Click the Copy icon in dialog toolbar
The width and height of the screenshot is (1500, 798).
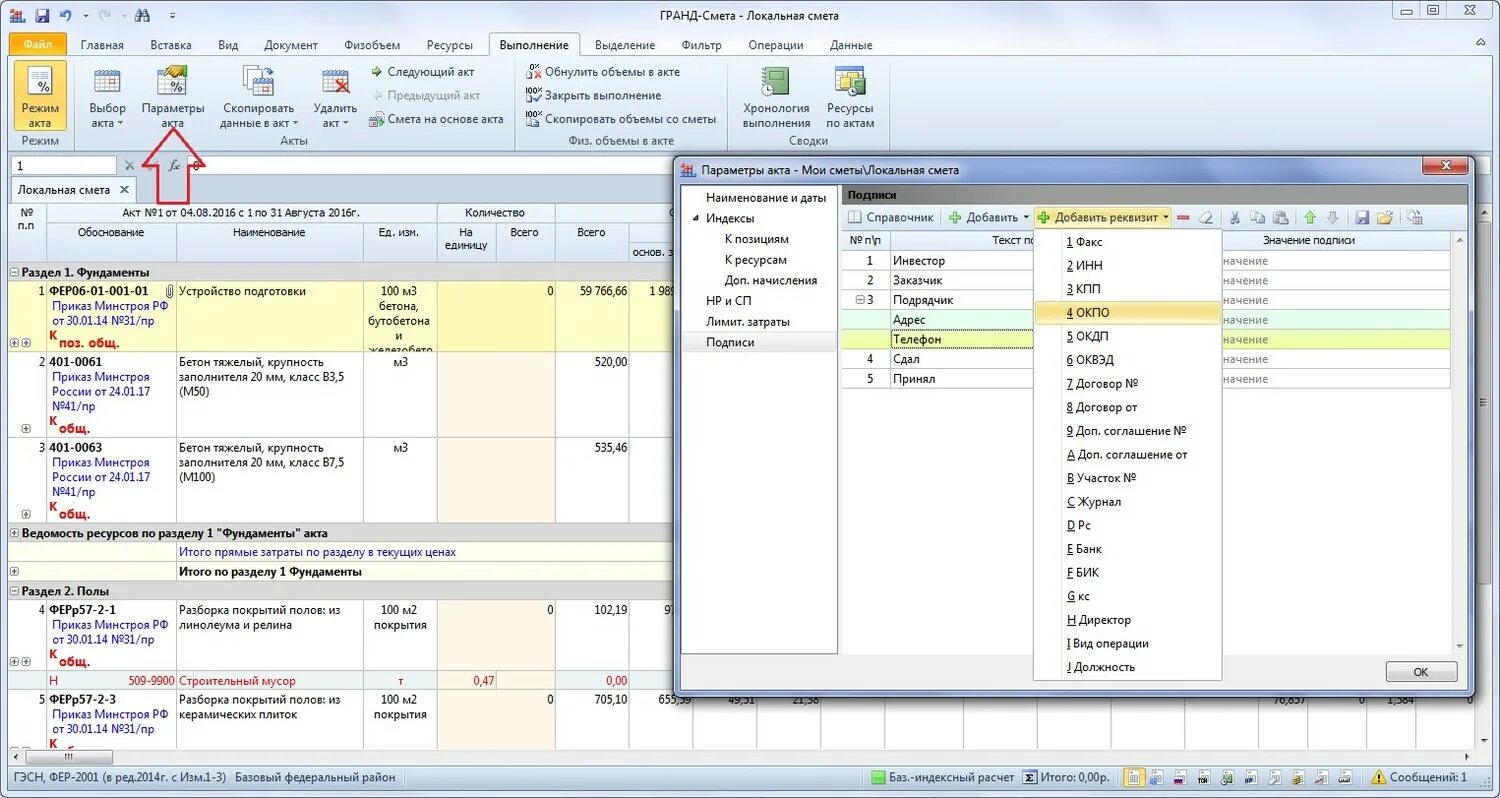pyautogui.click(x=1257, y=217)
